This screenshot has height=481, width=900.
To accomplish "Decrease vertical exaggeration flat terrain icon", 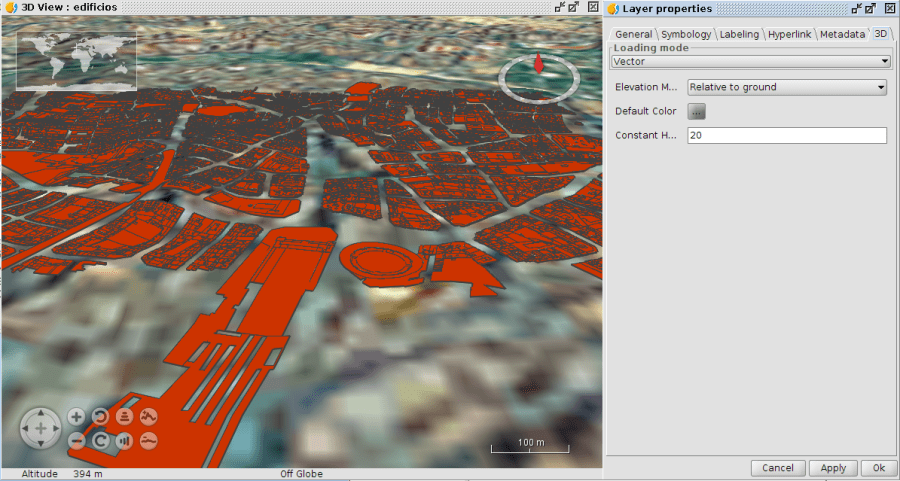I will [x=149, y=440].
